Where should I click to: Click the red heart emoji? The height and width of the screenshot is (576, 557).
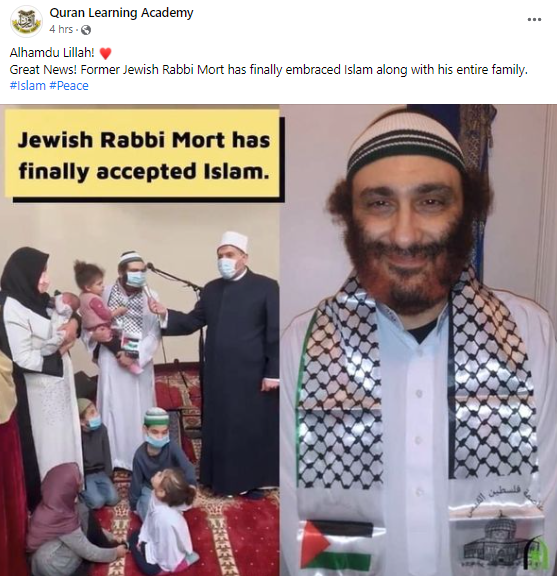(x=105, y=54)
